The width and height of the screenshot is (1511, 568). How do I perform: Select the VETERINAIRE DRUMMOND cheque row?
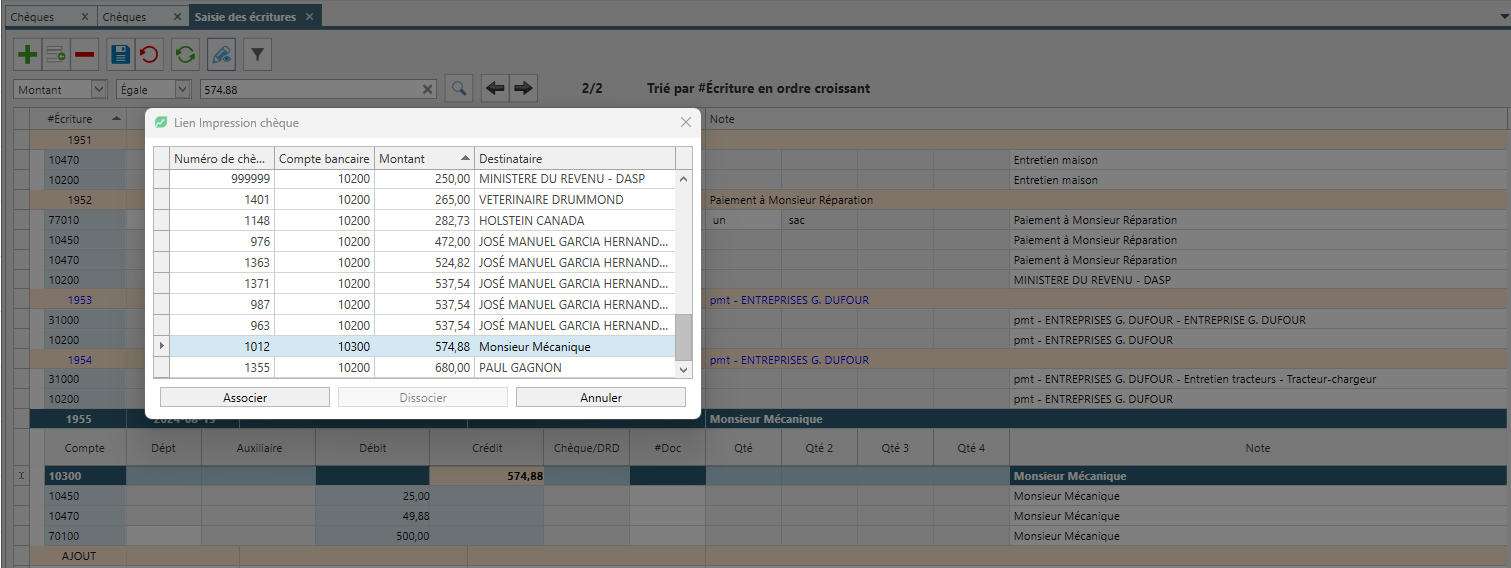click(415, 200)
